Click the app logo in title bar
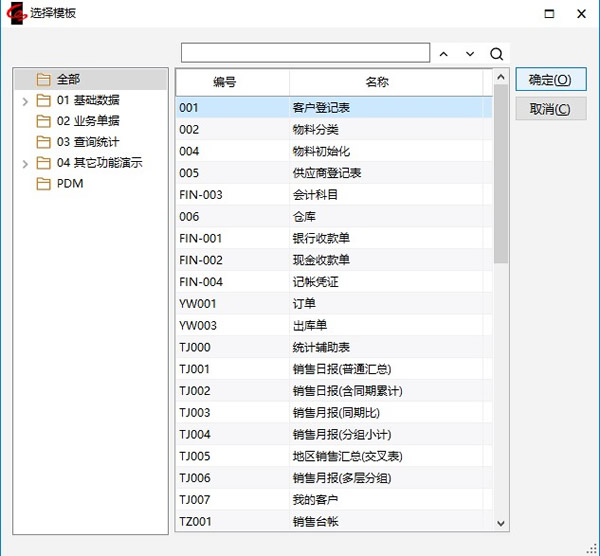600x556 pixels. point(15,13)
